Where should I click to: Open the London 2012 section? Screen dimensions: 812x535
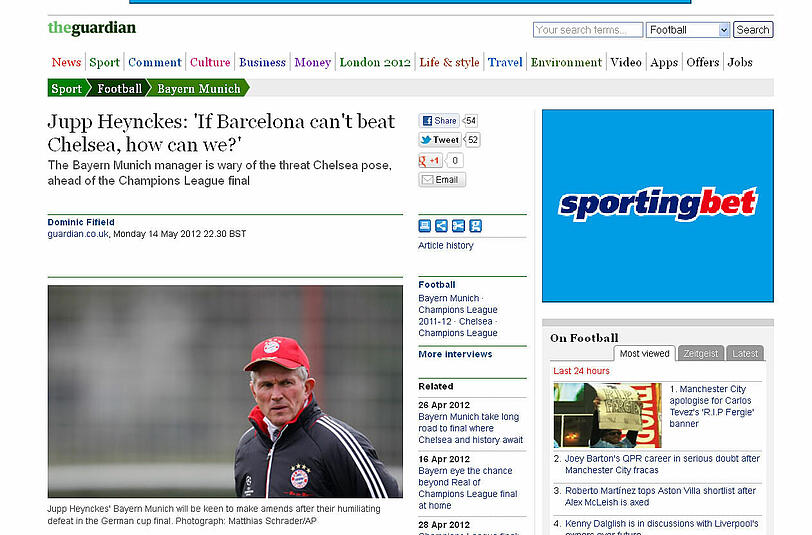point(375,62)
